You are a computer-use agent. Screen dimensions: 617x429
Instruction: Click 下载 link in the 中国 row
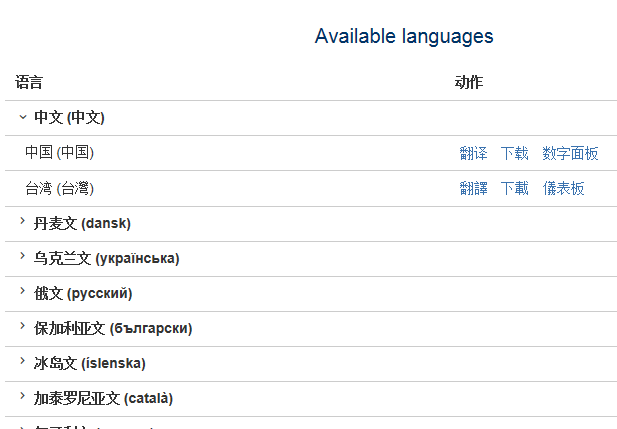click(514, 153)
